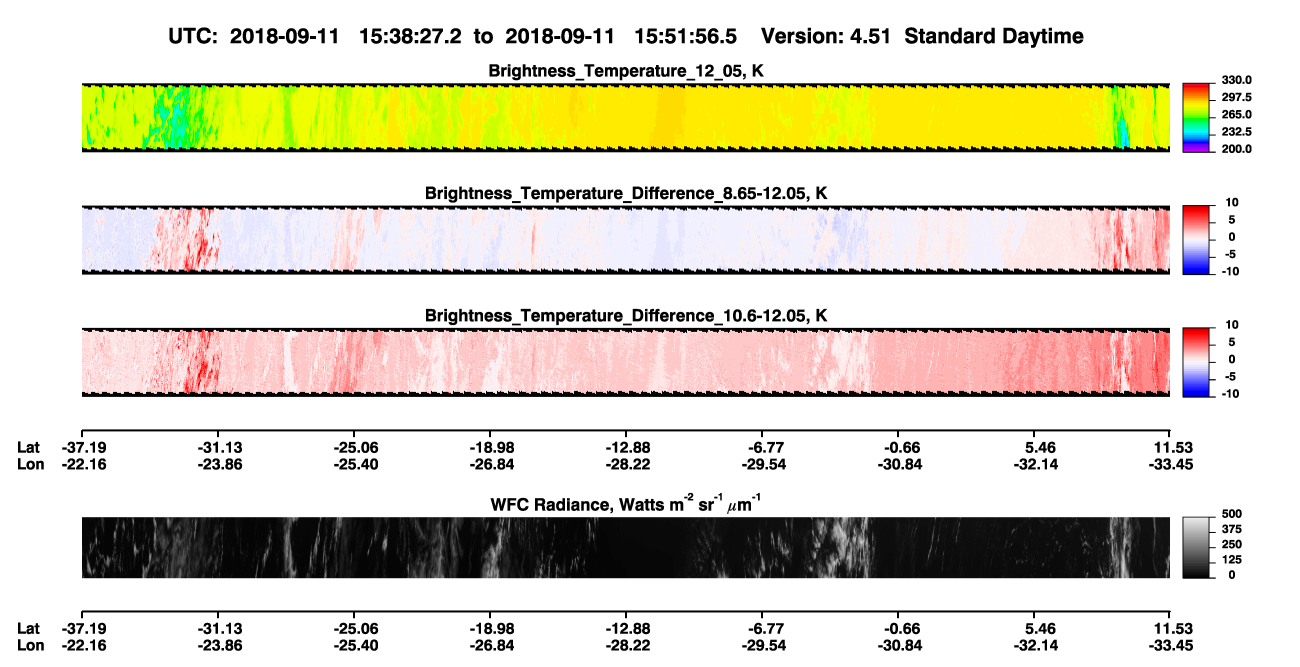This screenshot has width=1300, height=667.
Task: Click the '250' label on the WFC Radiance scale
Action: [x=1231, y=544]
